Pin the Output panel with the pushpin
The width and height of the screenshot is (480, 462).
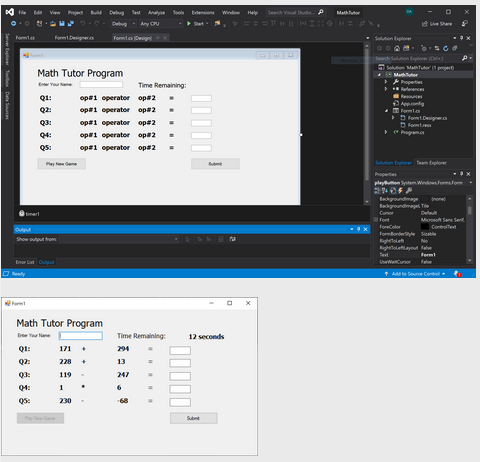coord(359,229)
